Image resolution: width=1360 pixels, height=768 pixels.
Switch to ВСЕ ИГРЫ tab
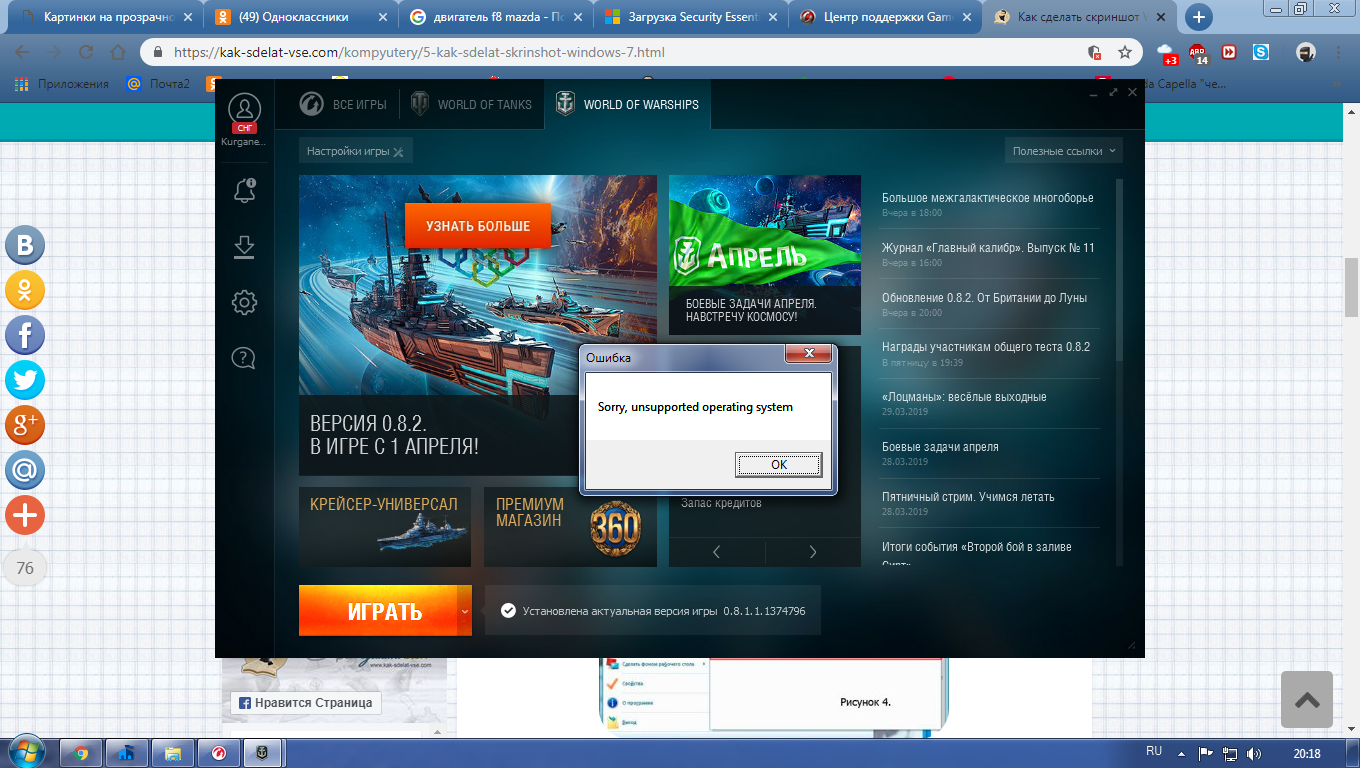[x=344, y=104]
